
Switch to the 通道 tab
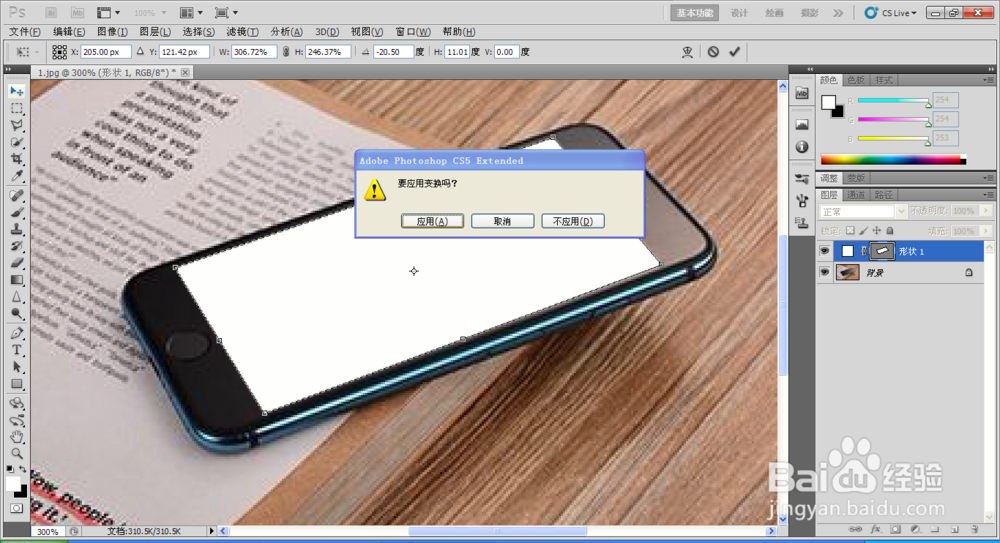[x=856, y=195]
